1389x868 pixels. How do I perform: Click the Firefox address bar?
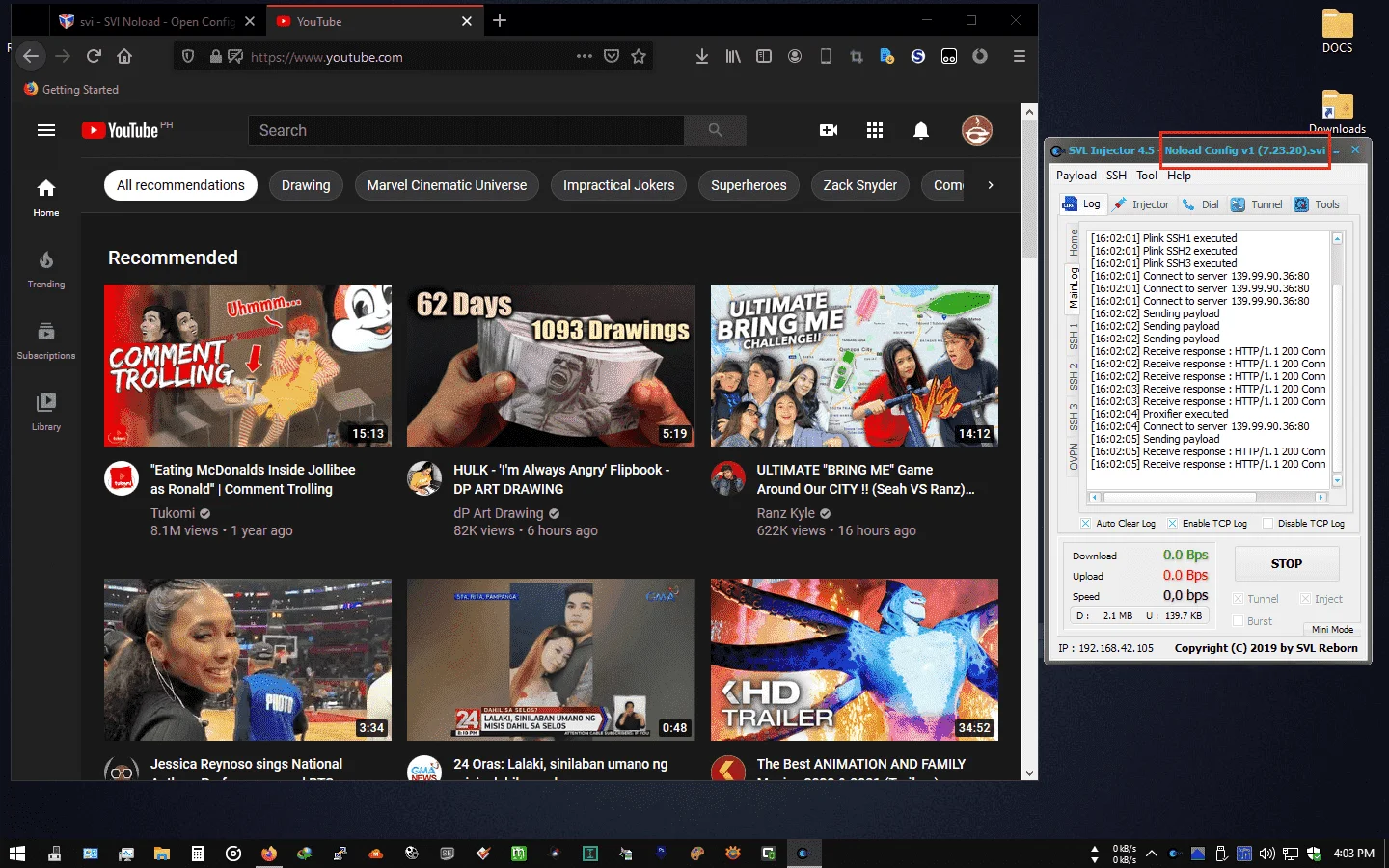pyautogui.click(x=414, y=57)
